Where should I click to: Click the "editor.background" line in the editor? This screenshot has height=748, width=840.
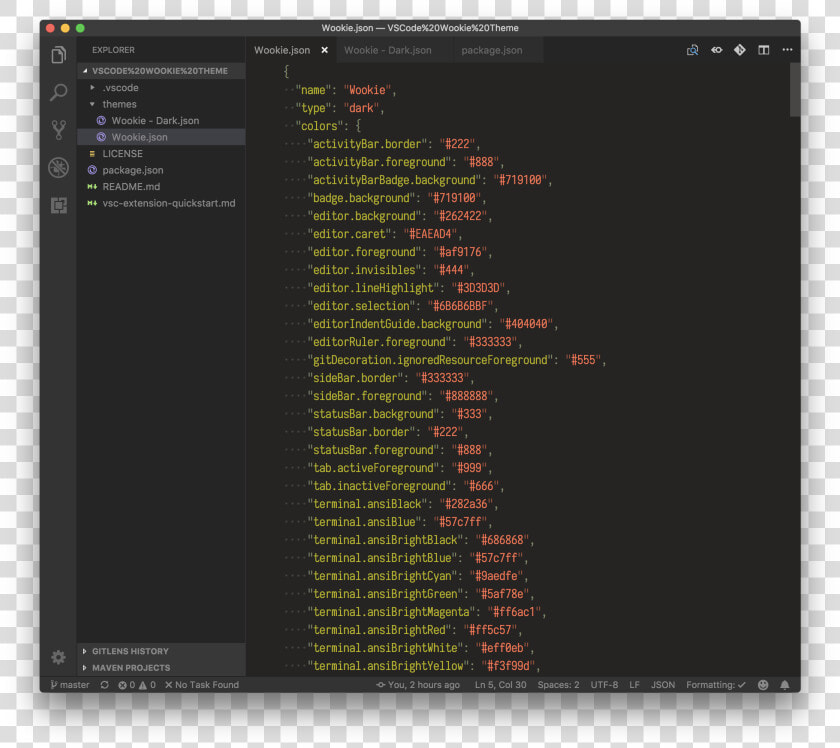400,216
